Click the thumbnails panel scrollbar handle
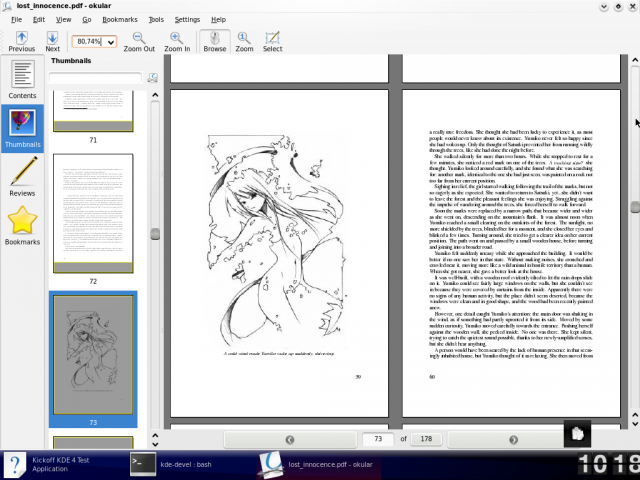This screenshot has width=640, height=480. [x=155, y=234]
